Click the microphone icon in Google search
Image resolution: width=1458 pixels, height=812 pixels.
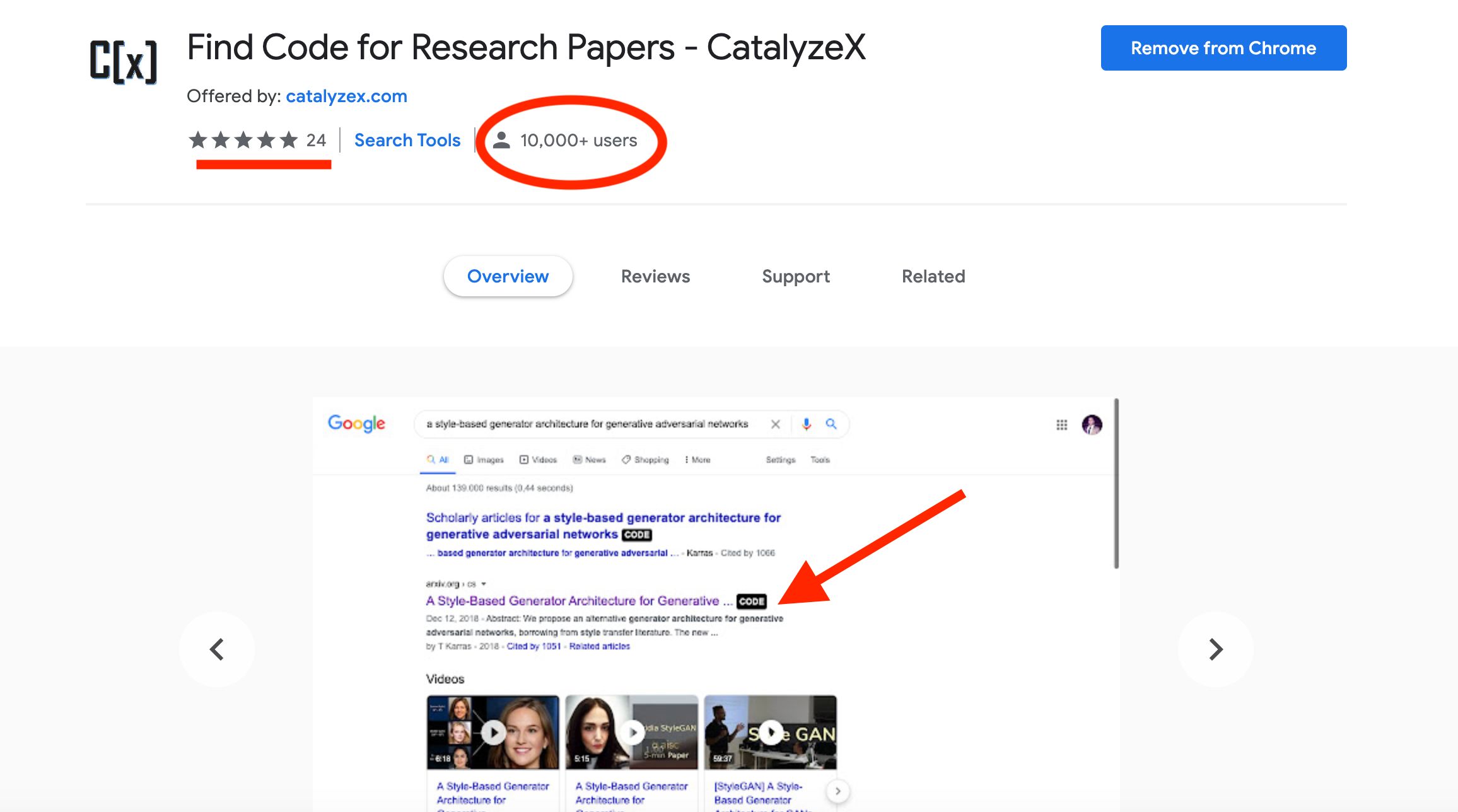[807, 424]
